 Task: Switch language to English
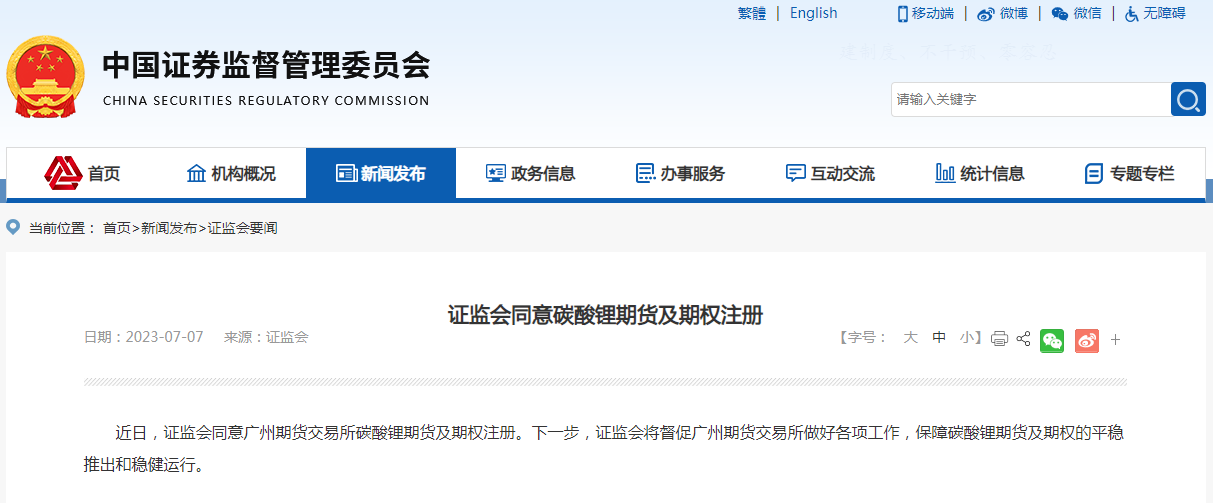coord(813,13)
